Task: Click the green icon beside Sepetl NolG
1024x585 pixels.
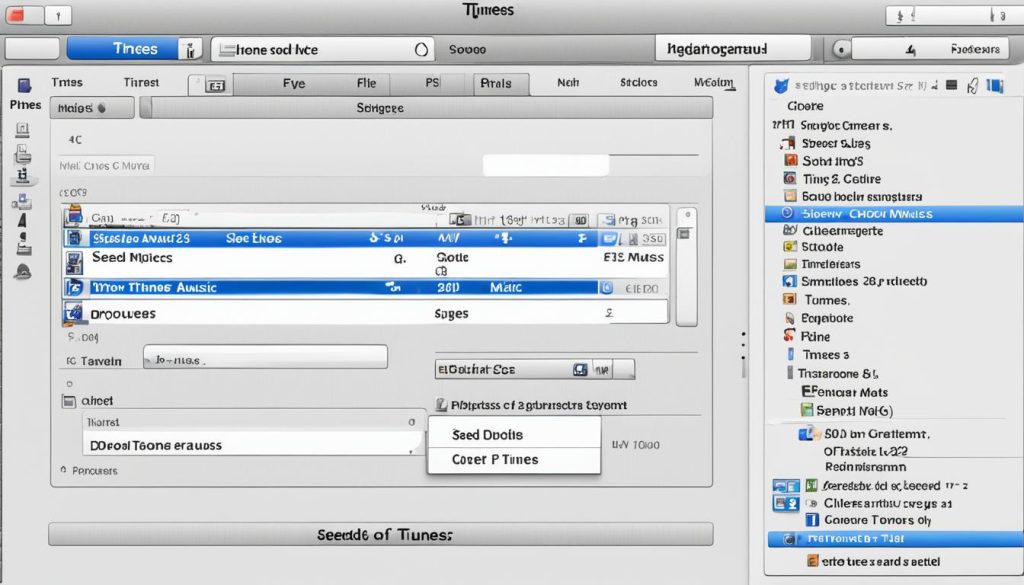Action: coord(807,410)
